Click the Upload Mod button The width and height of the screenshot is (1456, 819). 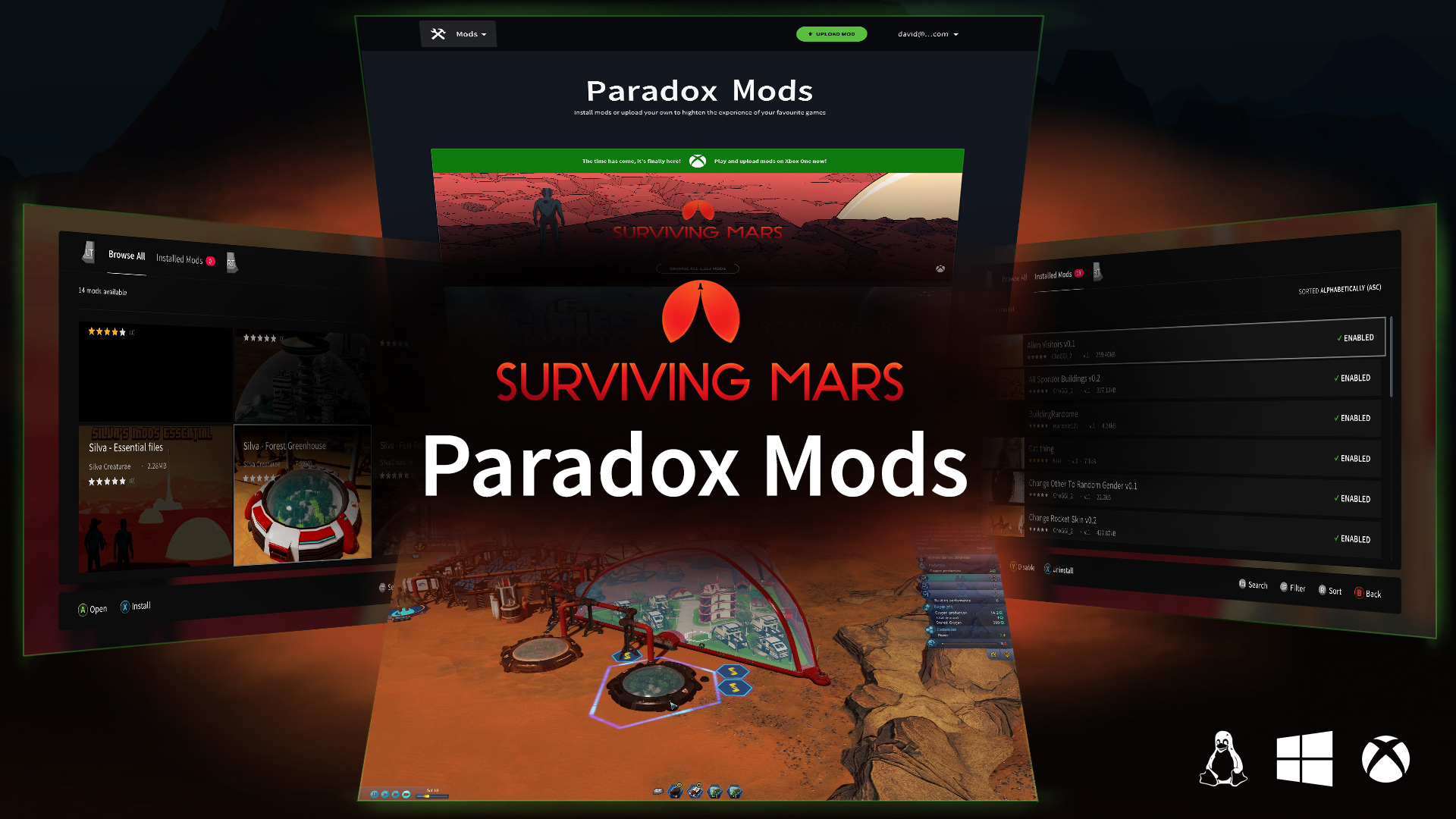[831, 34]
